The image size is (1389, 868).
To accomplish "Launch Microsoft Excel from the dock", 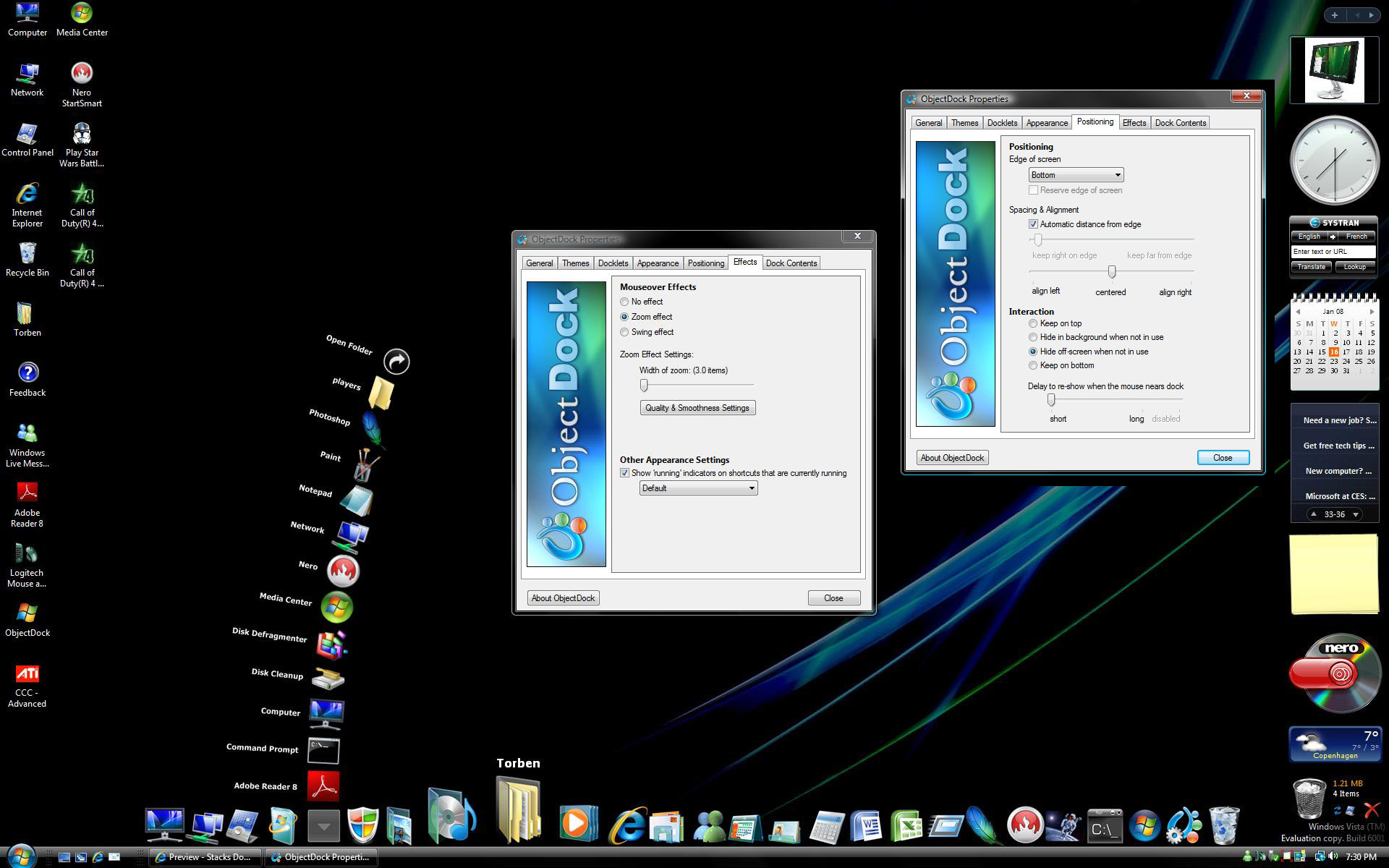I will coord(906,825).
